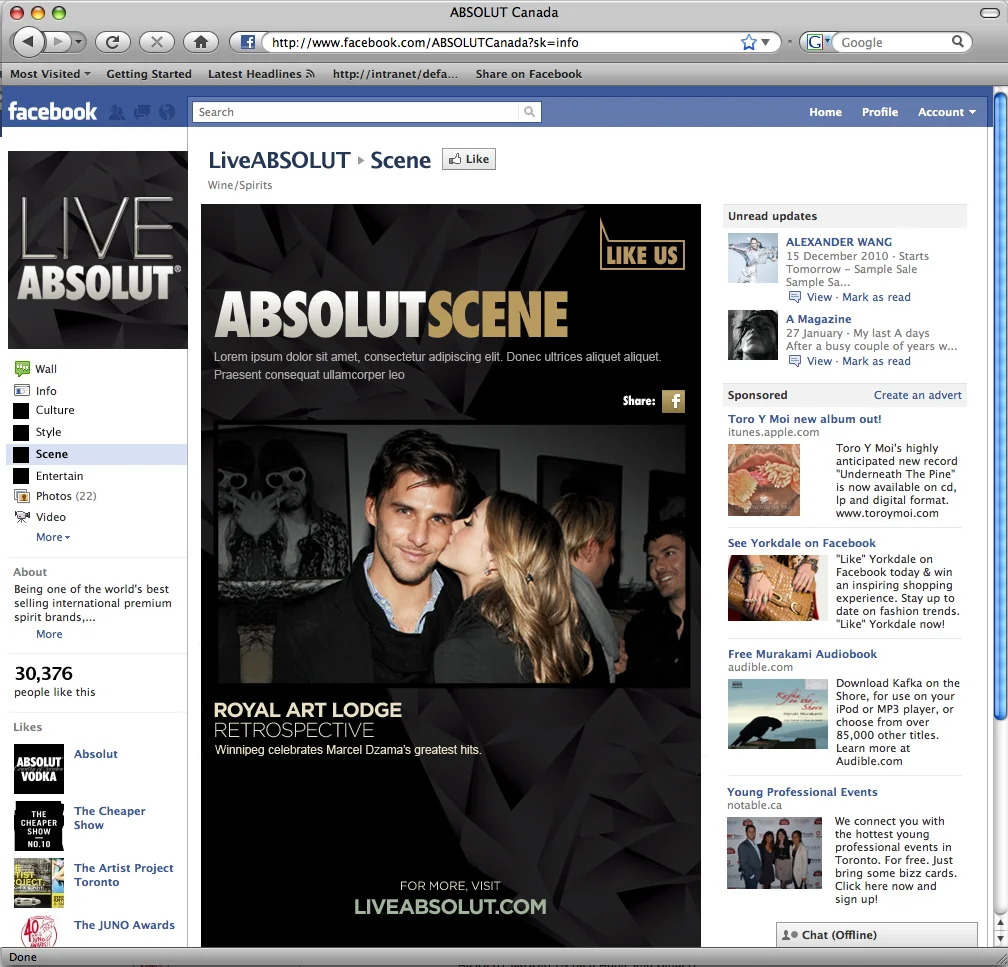Click the Facebook search magnifier button

click(529, 112)
